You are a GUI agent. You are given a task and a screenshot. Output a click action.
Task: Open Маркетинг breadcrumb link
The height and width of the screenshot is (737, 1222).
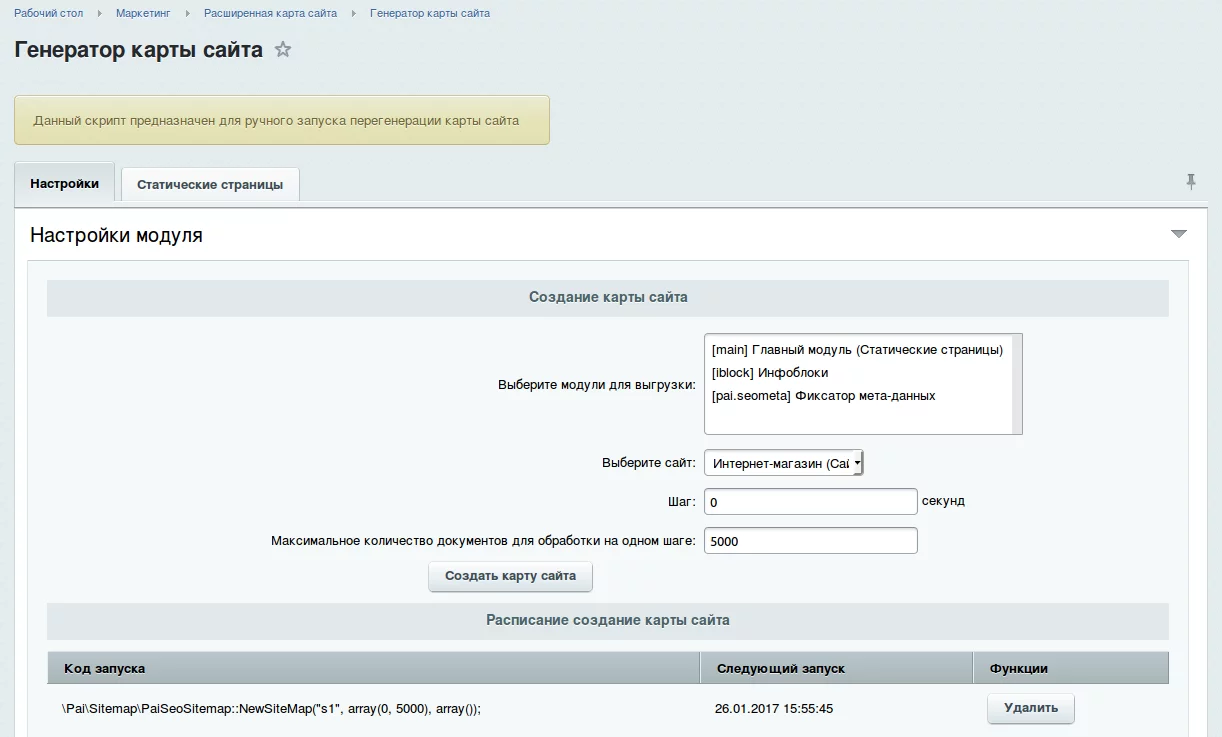click(143, 13)
